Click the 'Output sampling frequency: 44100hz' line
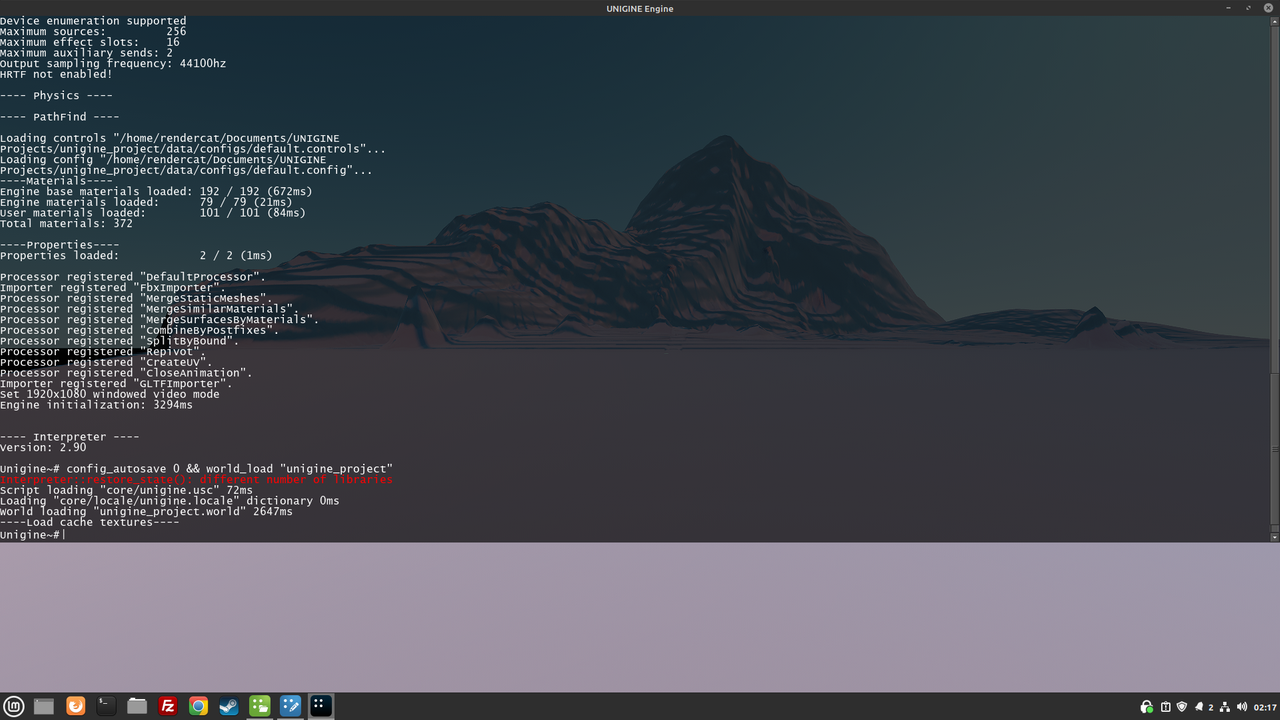Image resolution: width=1280 pixels, height=720 pixels. (113, 63)
